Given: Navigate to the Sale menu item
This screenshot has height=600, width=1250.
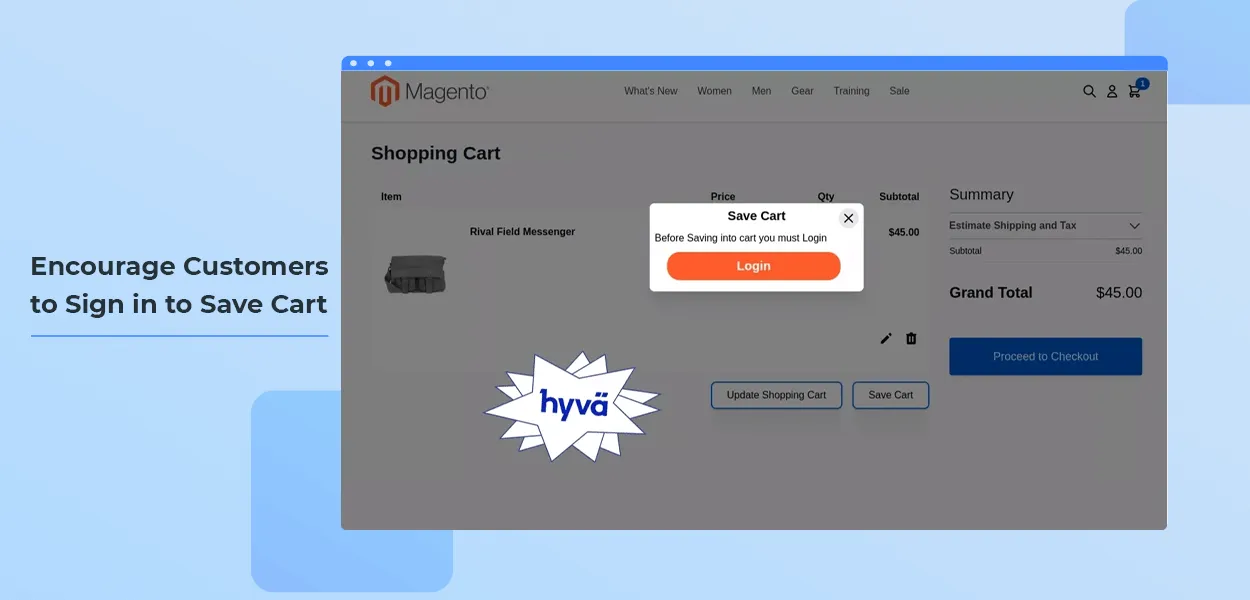Looking at the screenshot, I should [x=899, y=91].
